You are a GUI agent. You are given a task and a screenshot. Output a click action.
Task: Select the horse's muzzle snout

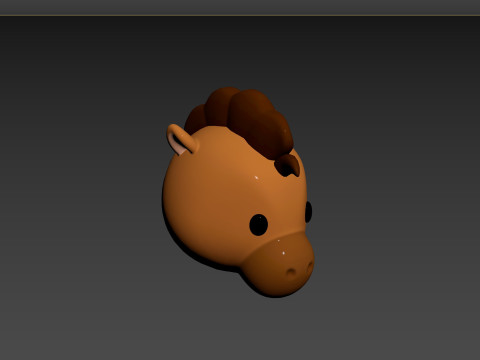point(278,265)
